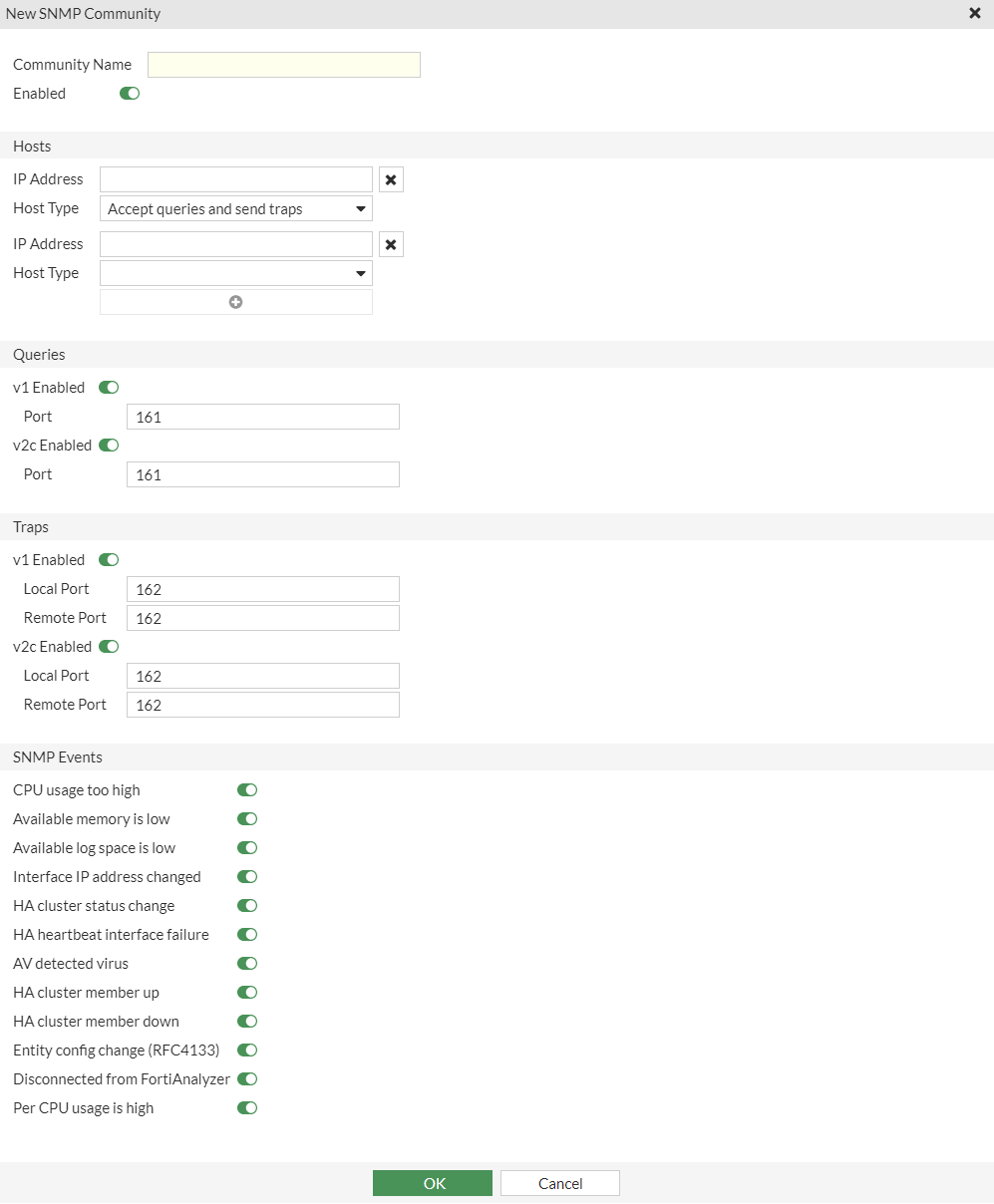Click the second host IP Address field
The height and width of the screenshot is (1204, 994).
coord(236,244)
